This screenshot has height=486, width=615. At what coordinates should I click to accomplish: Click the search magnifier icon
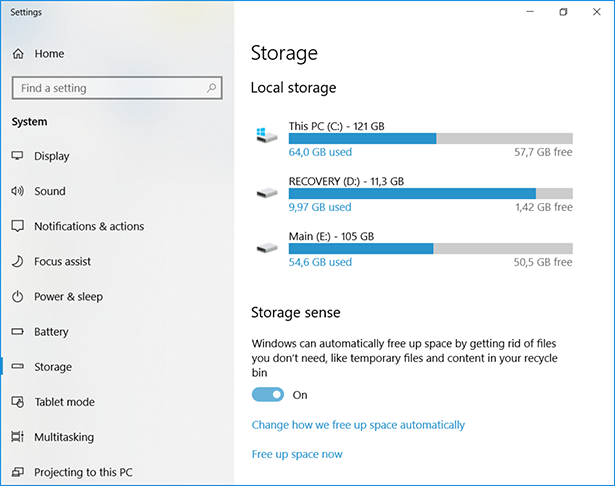click(211, 88)
